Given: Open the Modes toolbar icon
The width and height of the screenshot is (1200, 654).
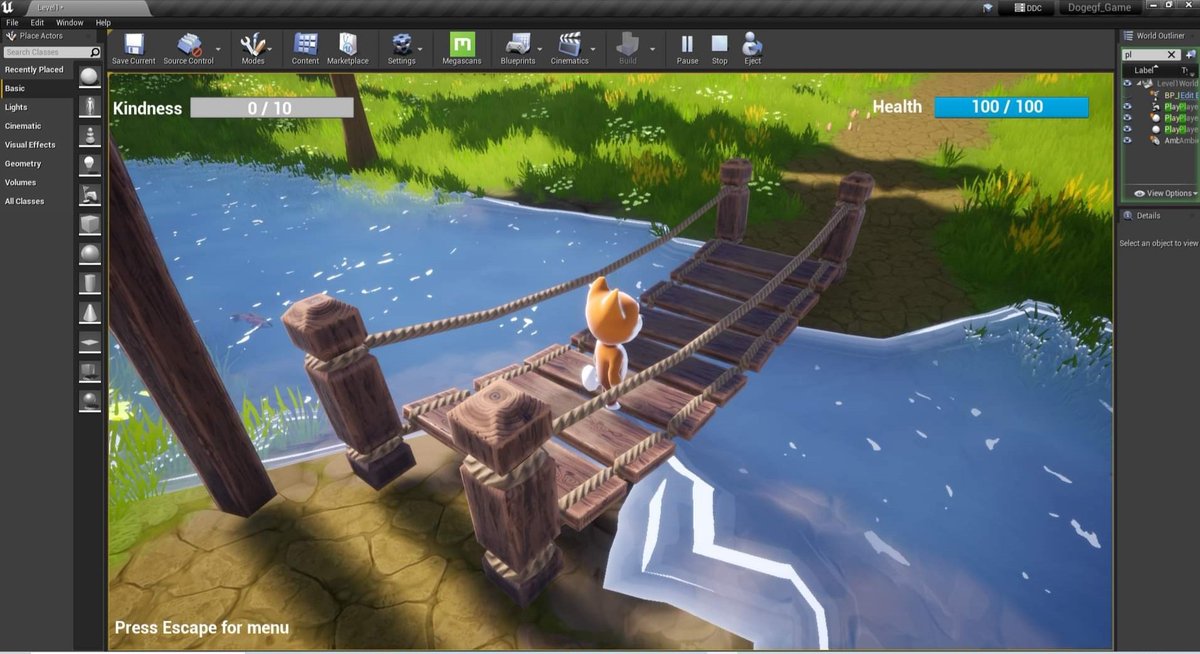Looking at the screenshot, I should coord(253,43).
